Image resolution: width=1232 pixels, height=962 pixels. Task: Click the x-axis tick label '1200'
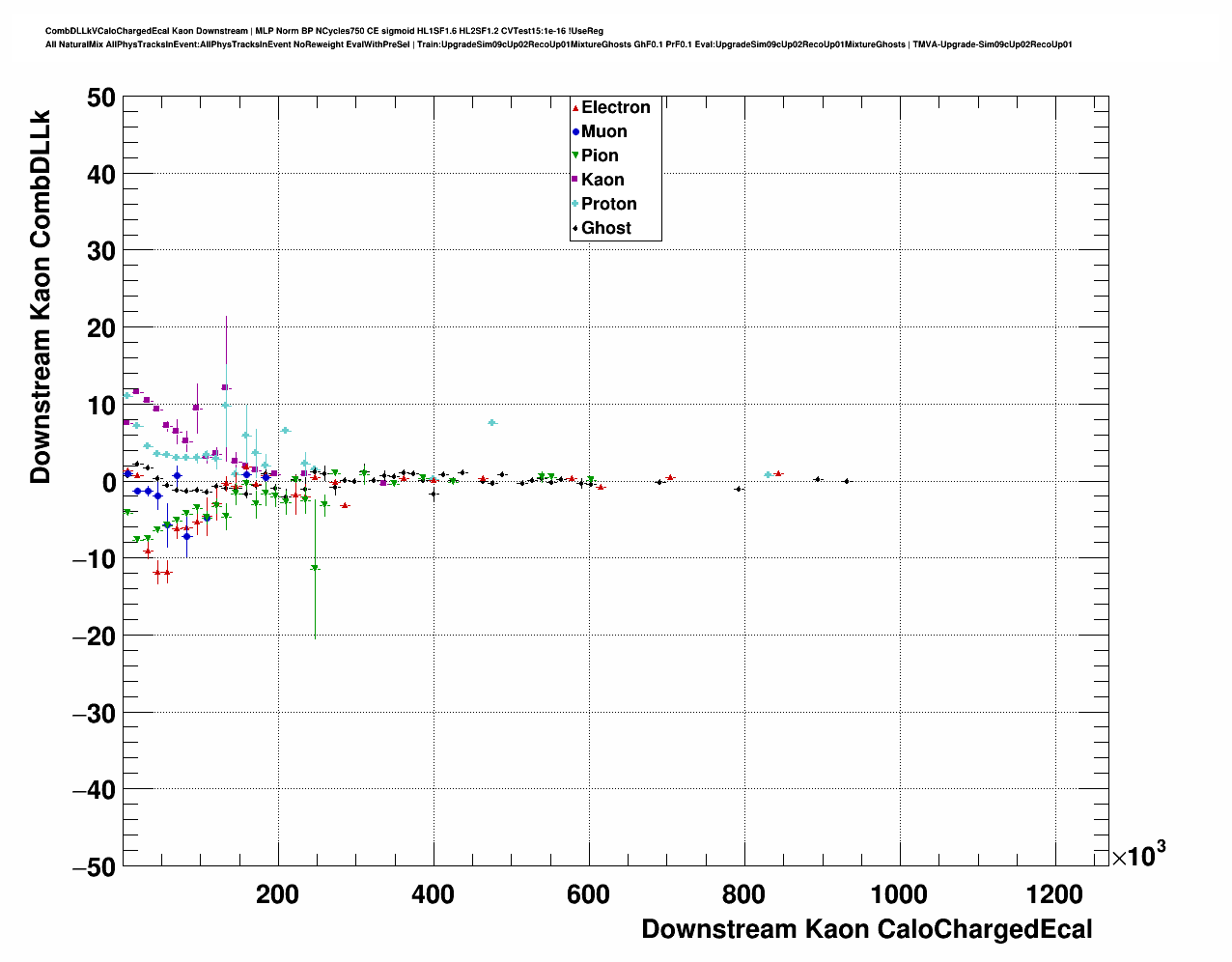(1054, 893)
